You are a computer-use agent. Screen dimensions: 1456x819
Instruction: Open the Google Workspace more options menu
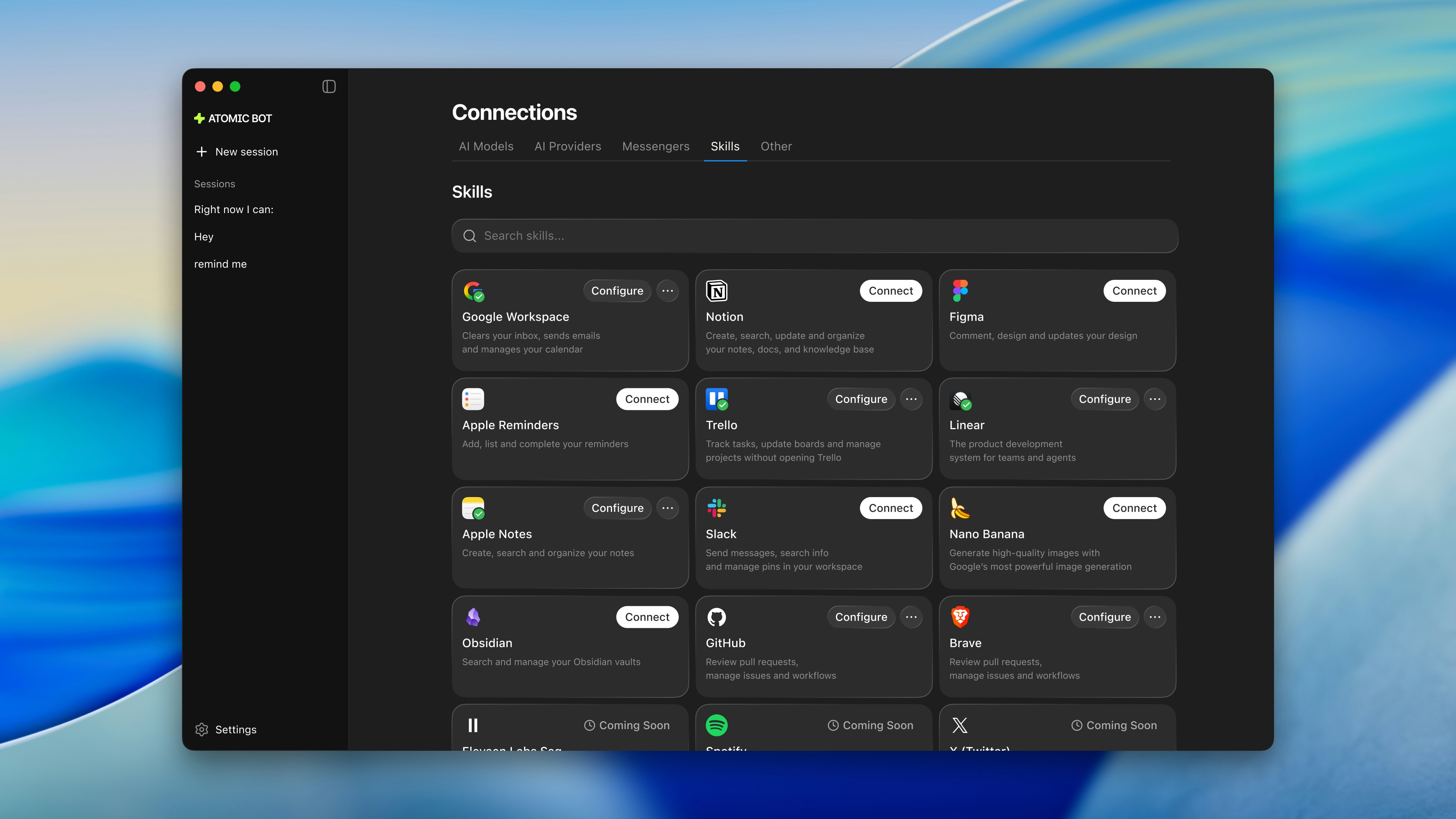tap(667, 290)
